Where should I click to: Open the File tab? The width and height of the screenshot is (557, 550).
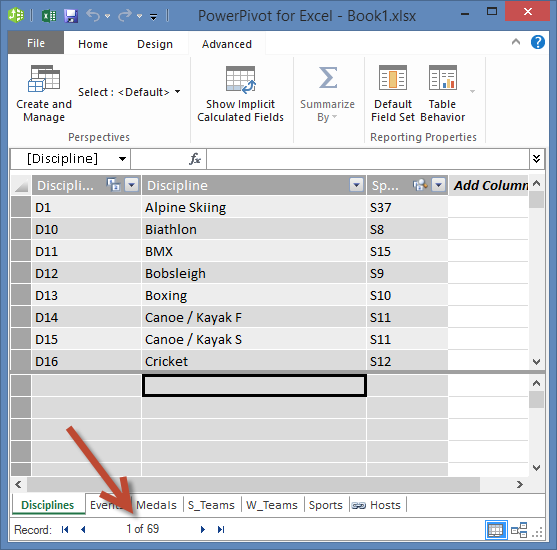tap(36, 43)
